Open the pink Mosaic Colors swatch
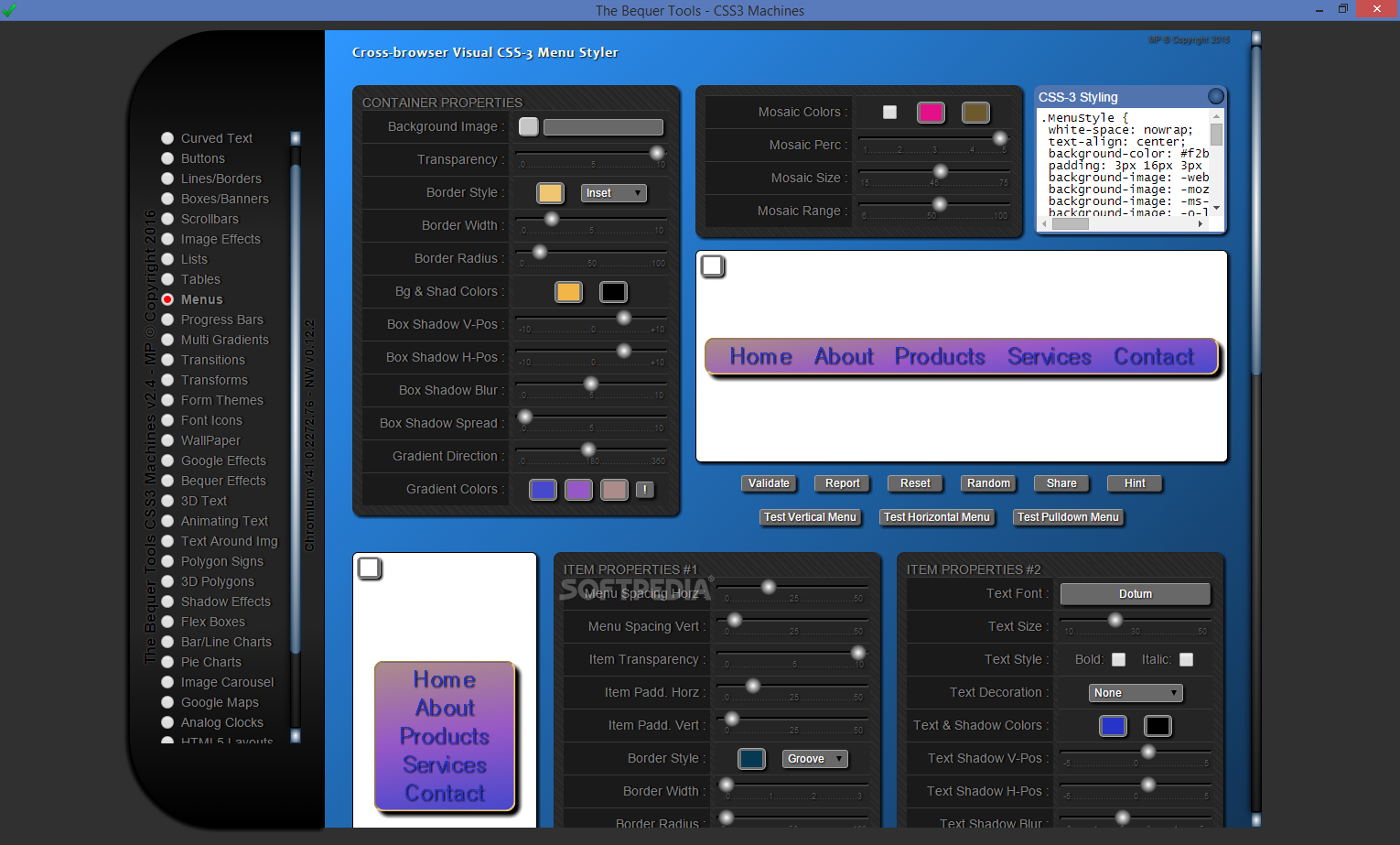 [931, 112]
